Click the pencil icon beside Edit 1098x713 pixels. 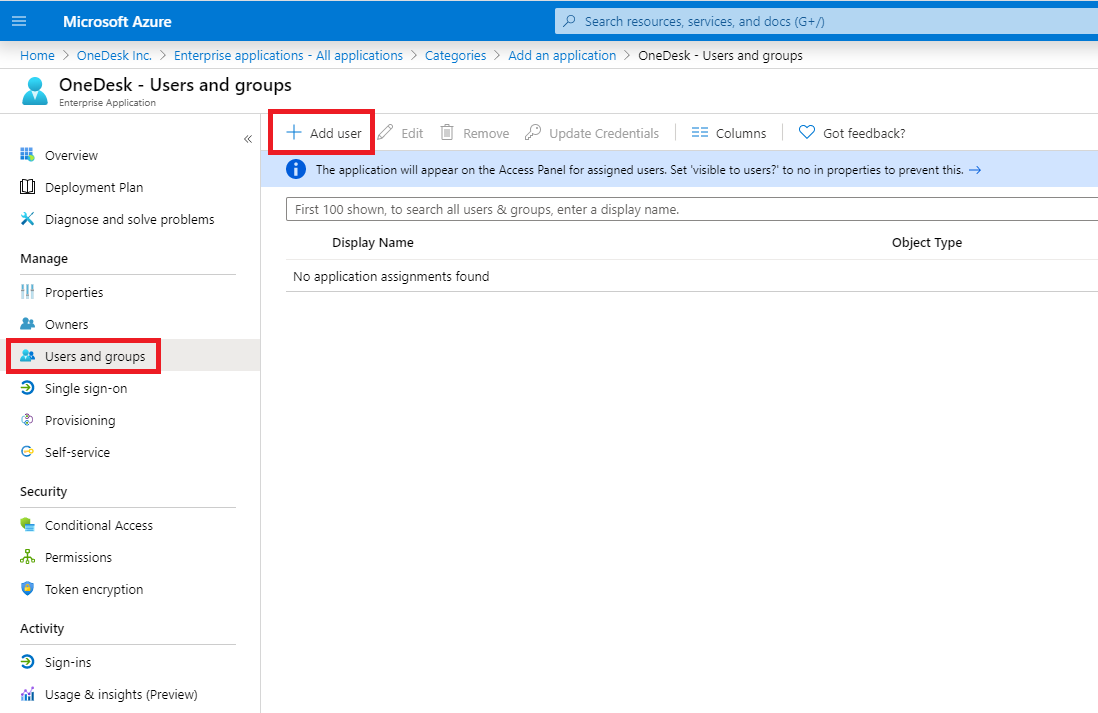[x=385, y=132]
